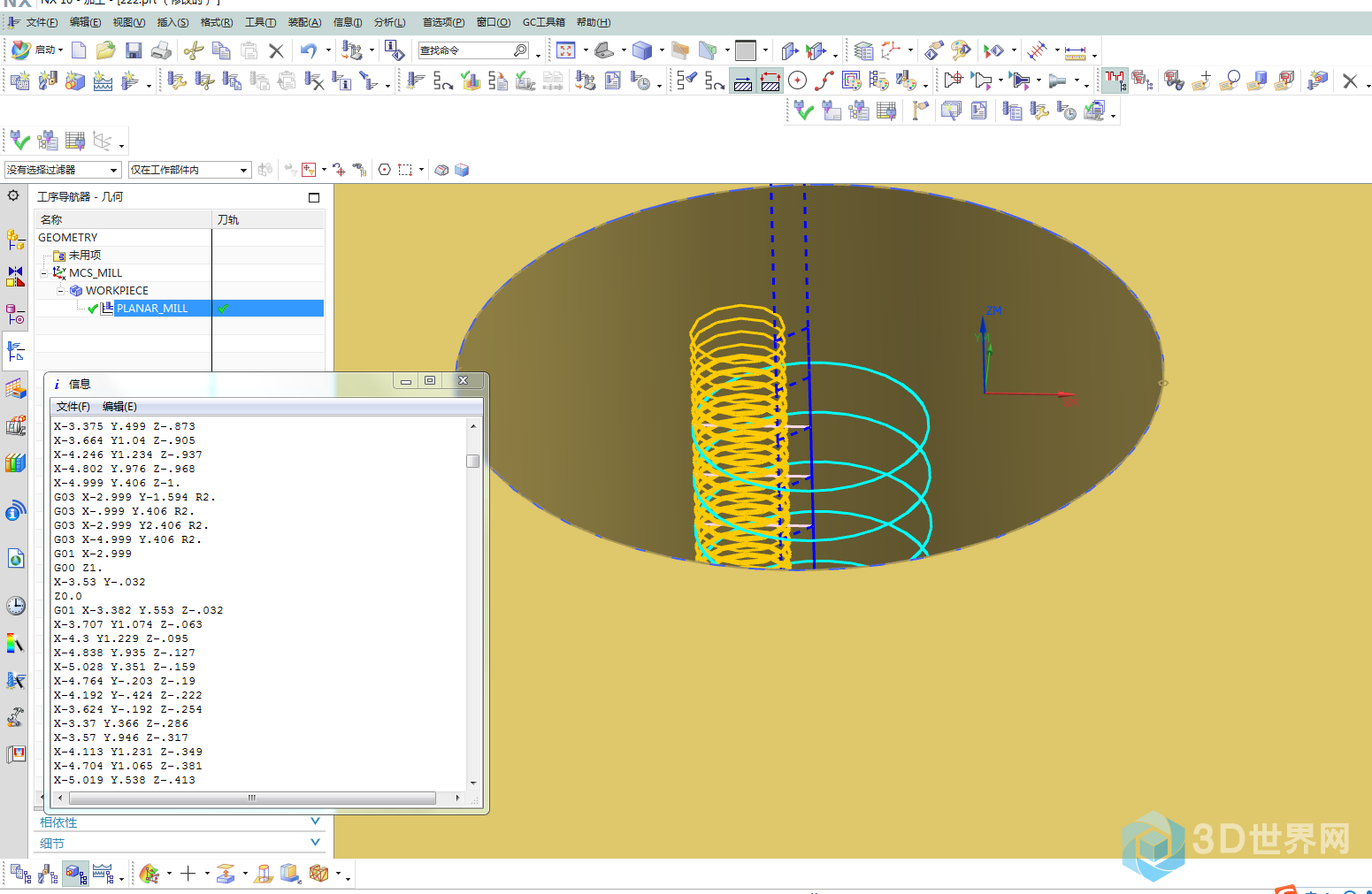Click the Measure Distance ruler icon

[x=1075, y=51]
